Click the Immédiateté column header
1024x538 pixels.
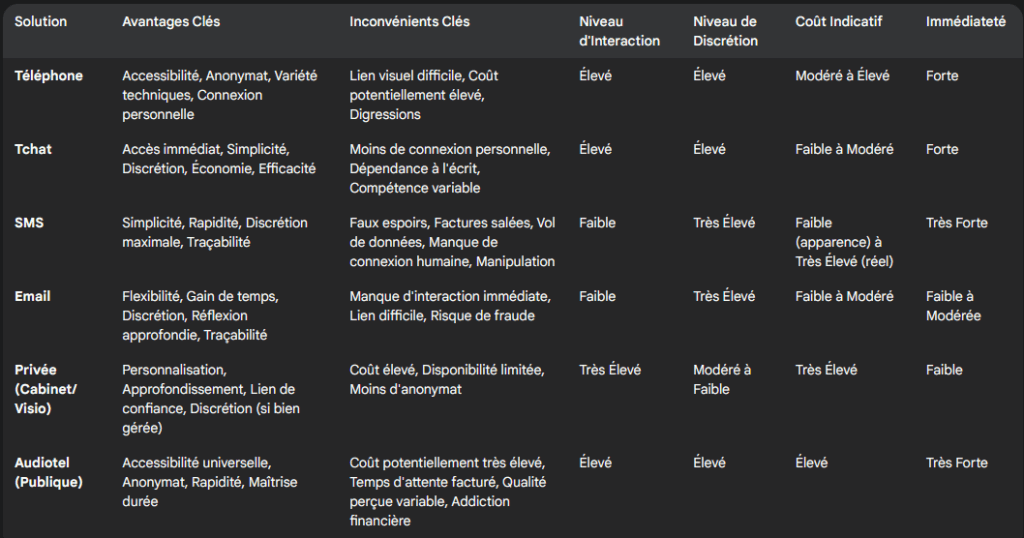pyautogui.click(x=965, y=22)
